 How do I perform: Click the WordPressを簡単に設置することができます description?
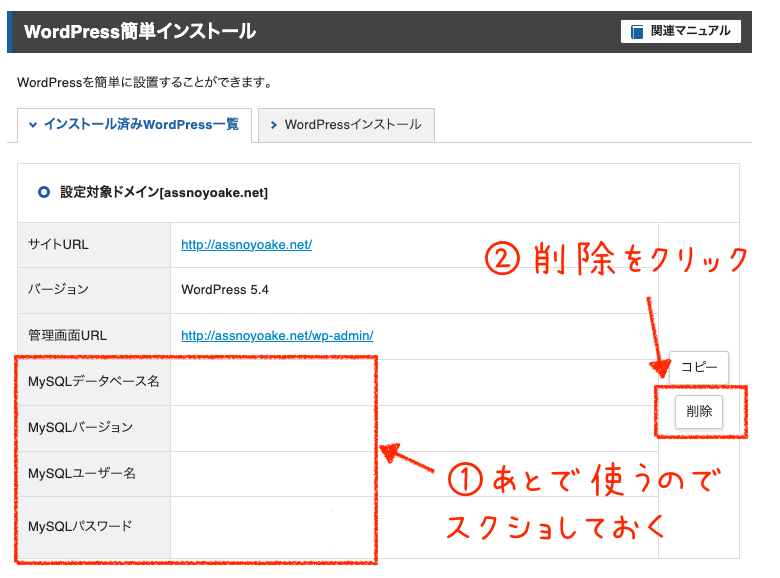click(x=145, y=82)
